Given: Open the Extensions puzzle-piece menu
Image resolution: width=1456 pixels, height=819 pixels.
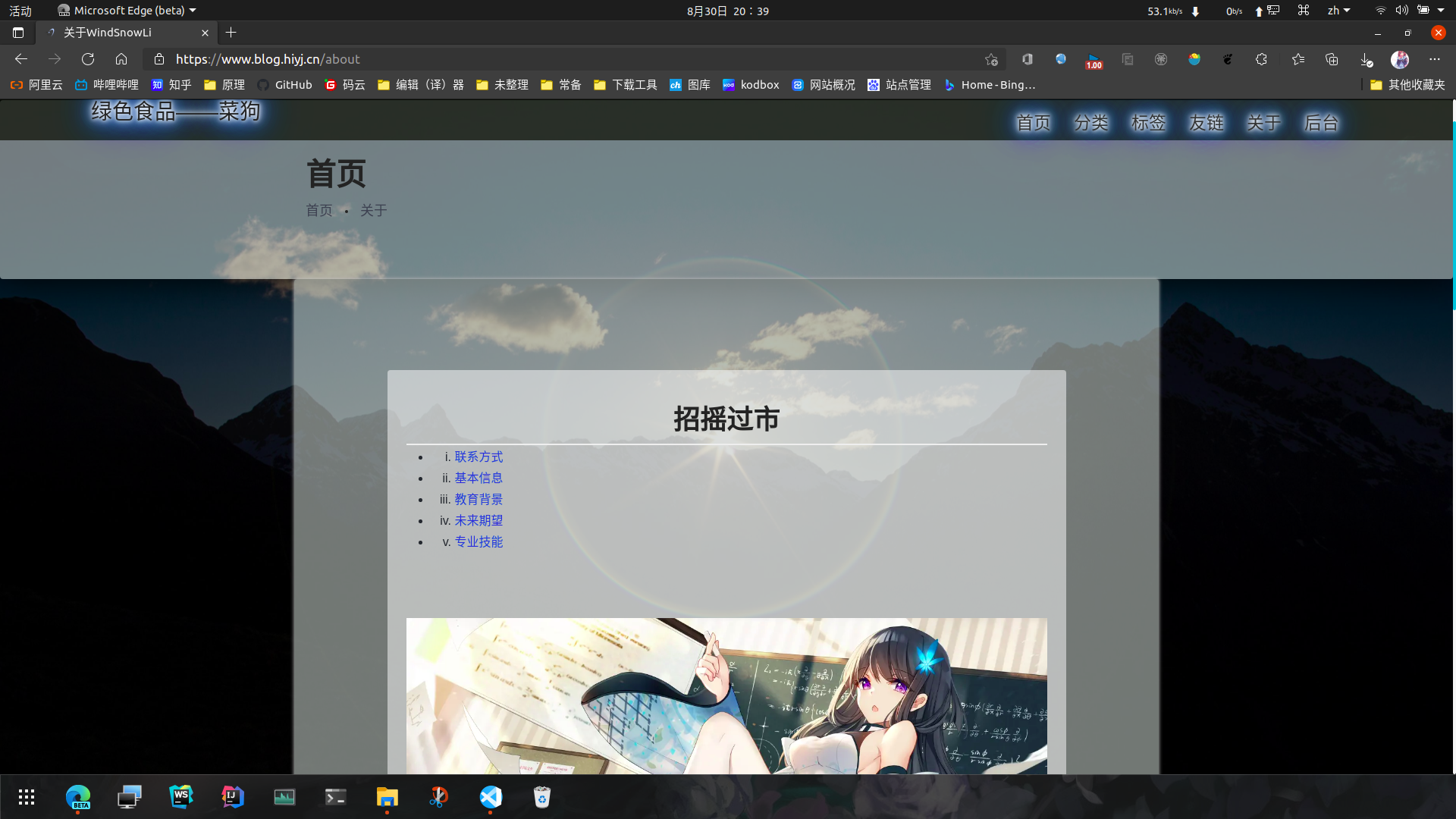Looking at the screenshot, I should (1261, 59).
